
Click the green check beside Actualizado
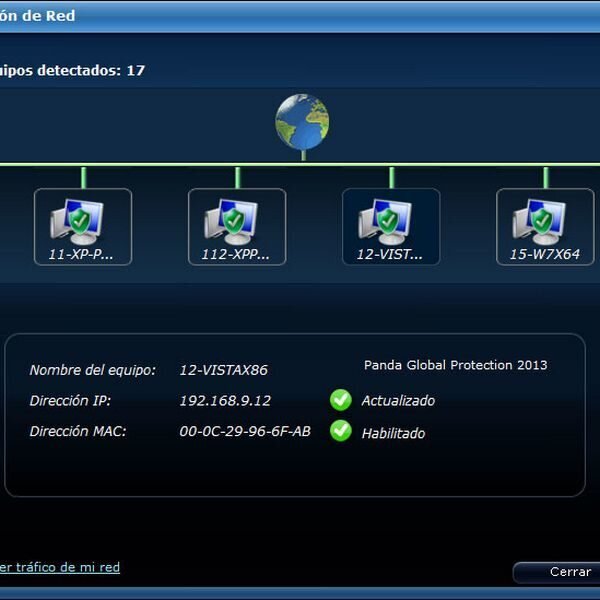coord(341,400)
